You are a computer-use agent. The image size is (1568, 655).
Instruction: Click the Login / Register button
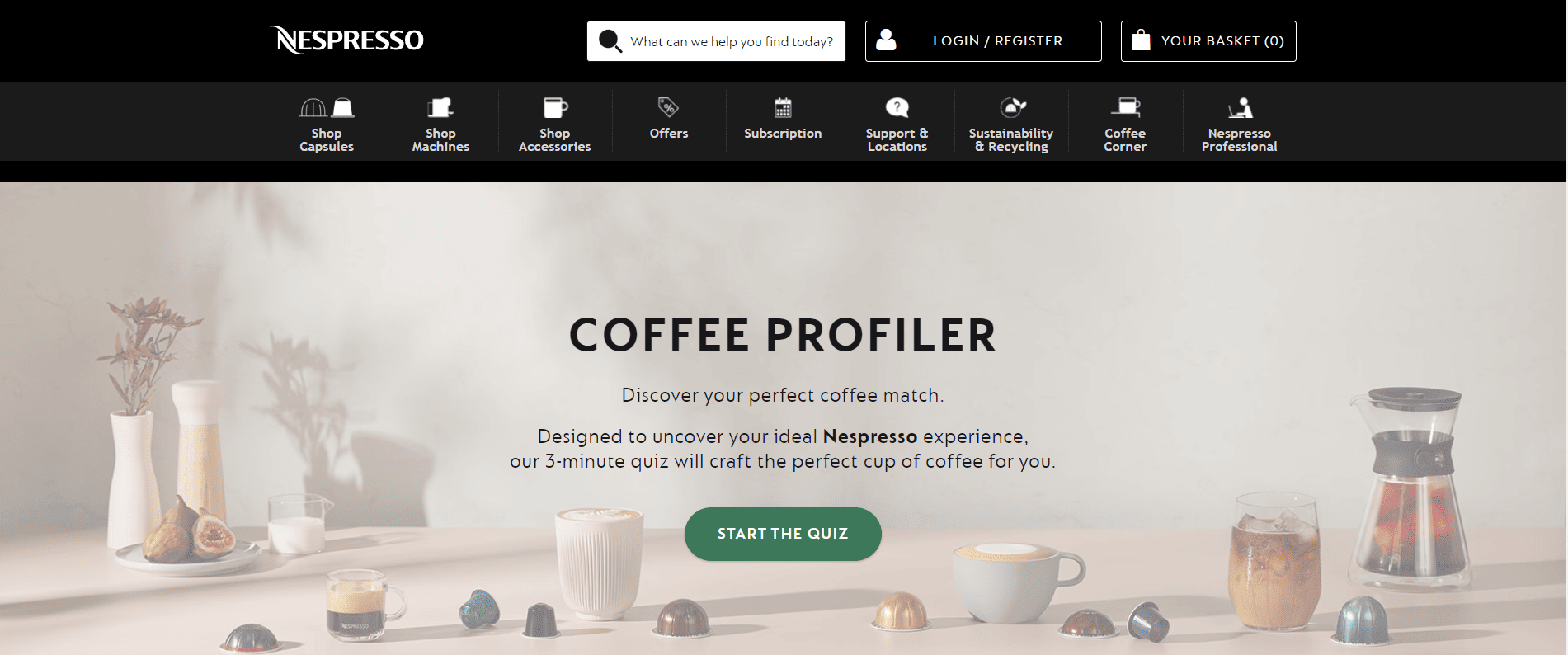[x=983, y=41]
